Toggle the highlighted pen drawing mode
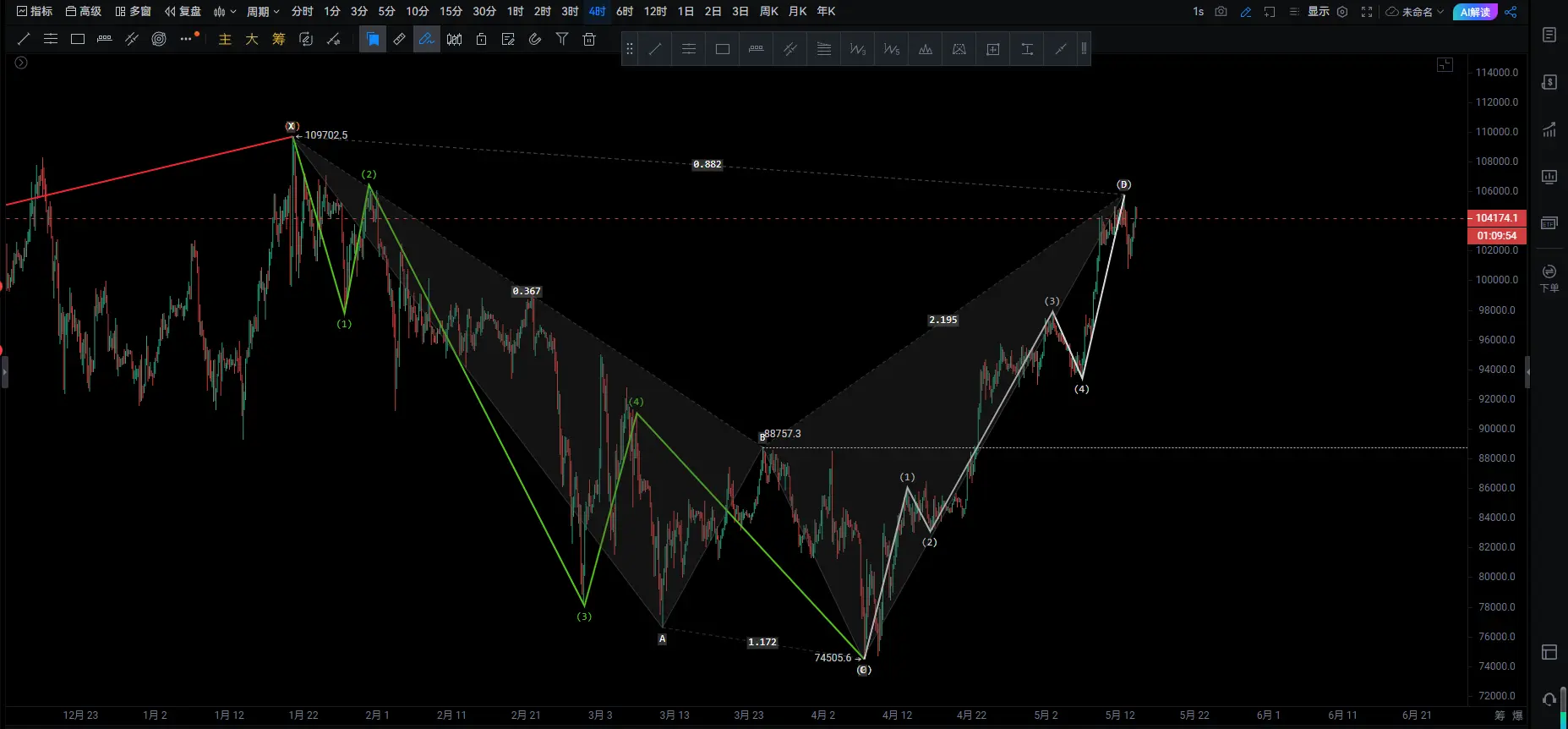The width and height of the screenshot is (1568, 729). [x=427, y=39]
